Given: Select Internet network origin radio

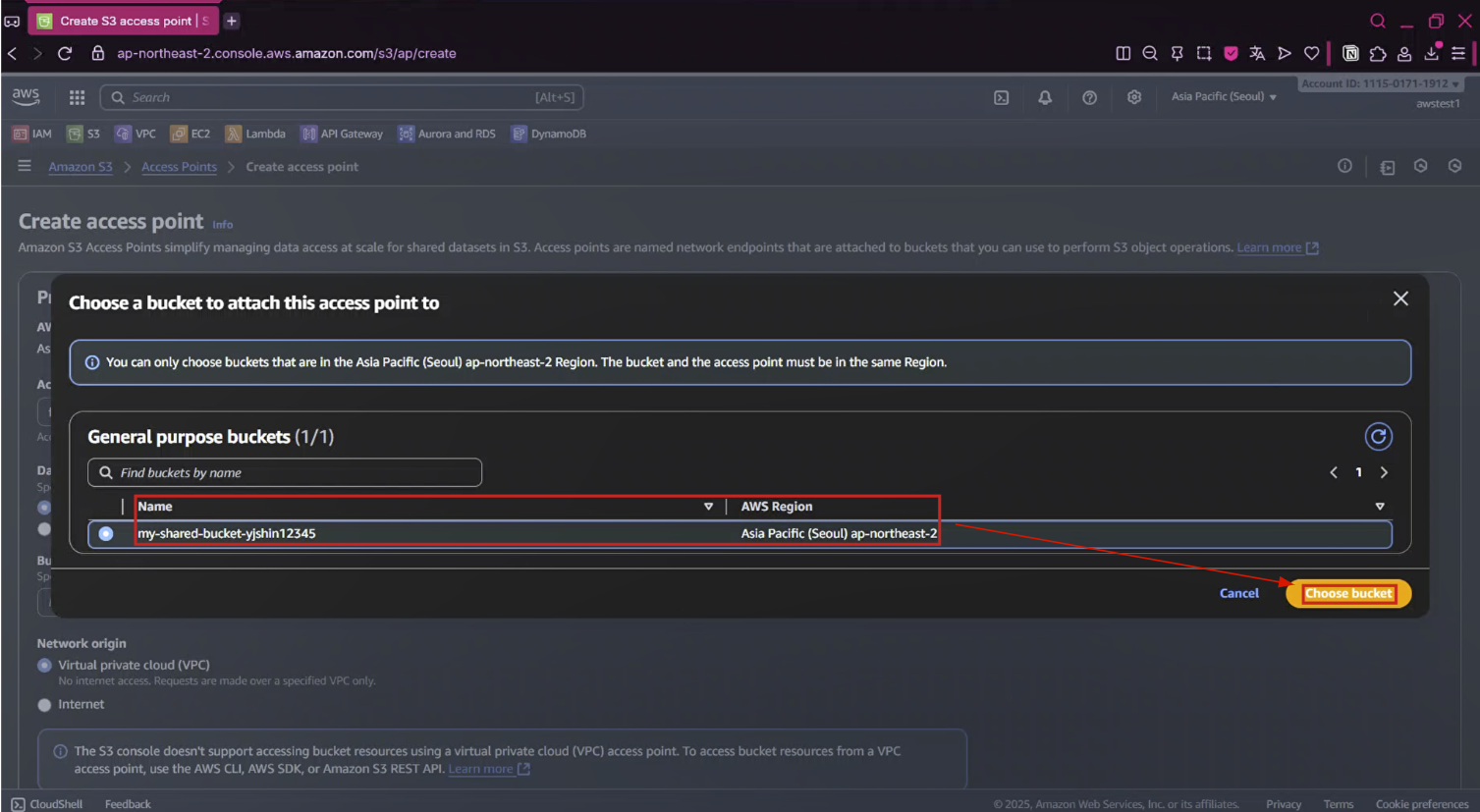Looking at the screenshot, I should point(44,705).
